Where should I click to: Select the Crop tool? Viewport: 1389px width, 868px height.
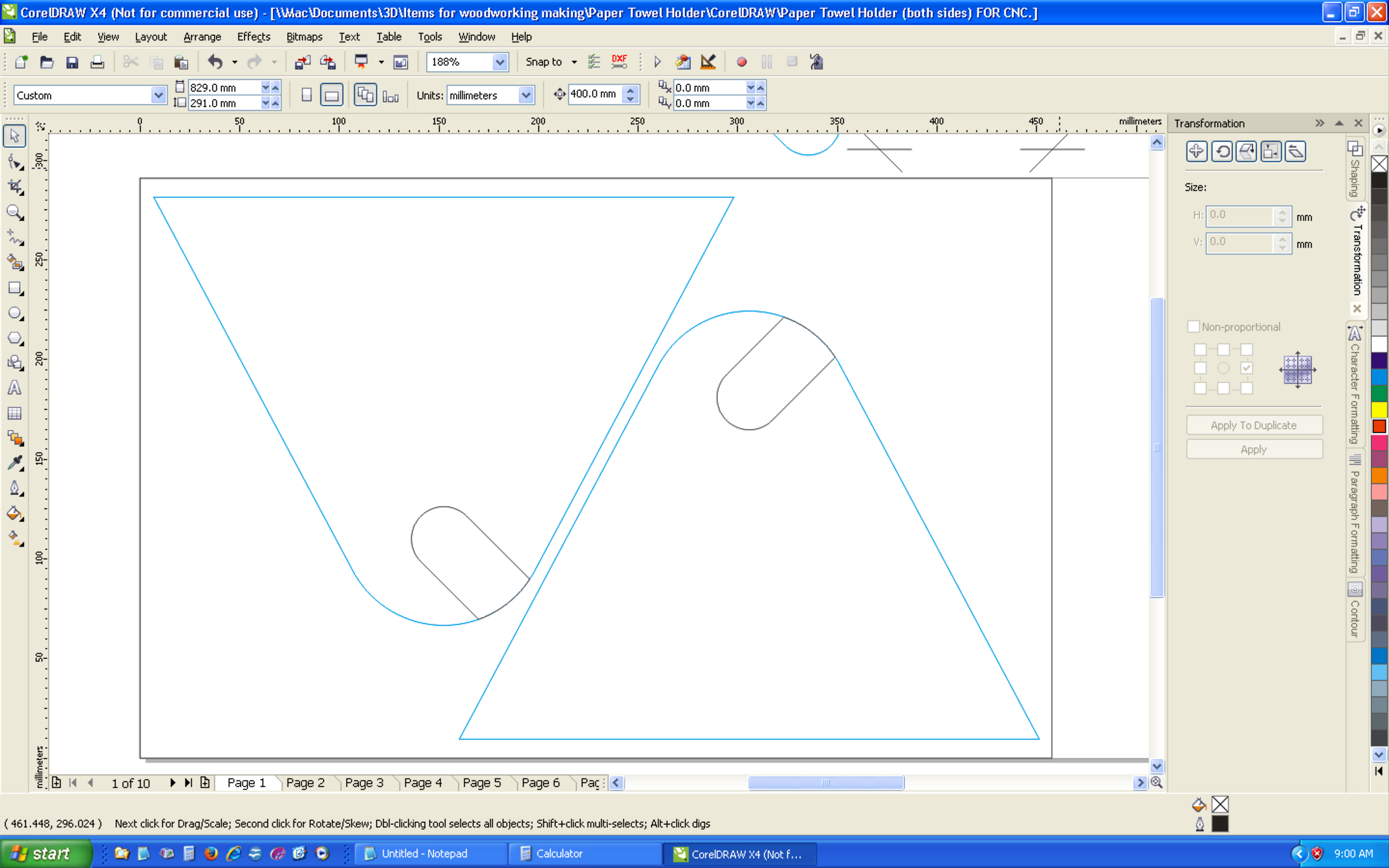tap(14, 187)
